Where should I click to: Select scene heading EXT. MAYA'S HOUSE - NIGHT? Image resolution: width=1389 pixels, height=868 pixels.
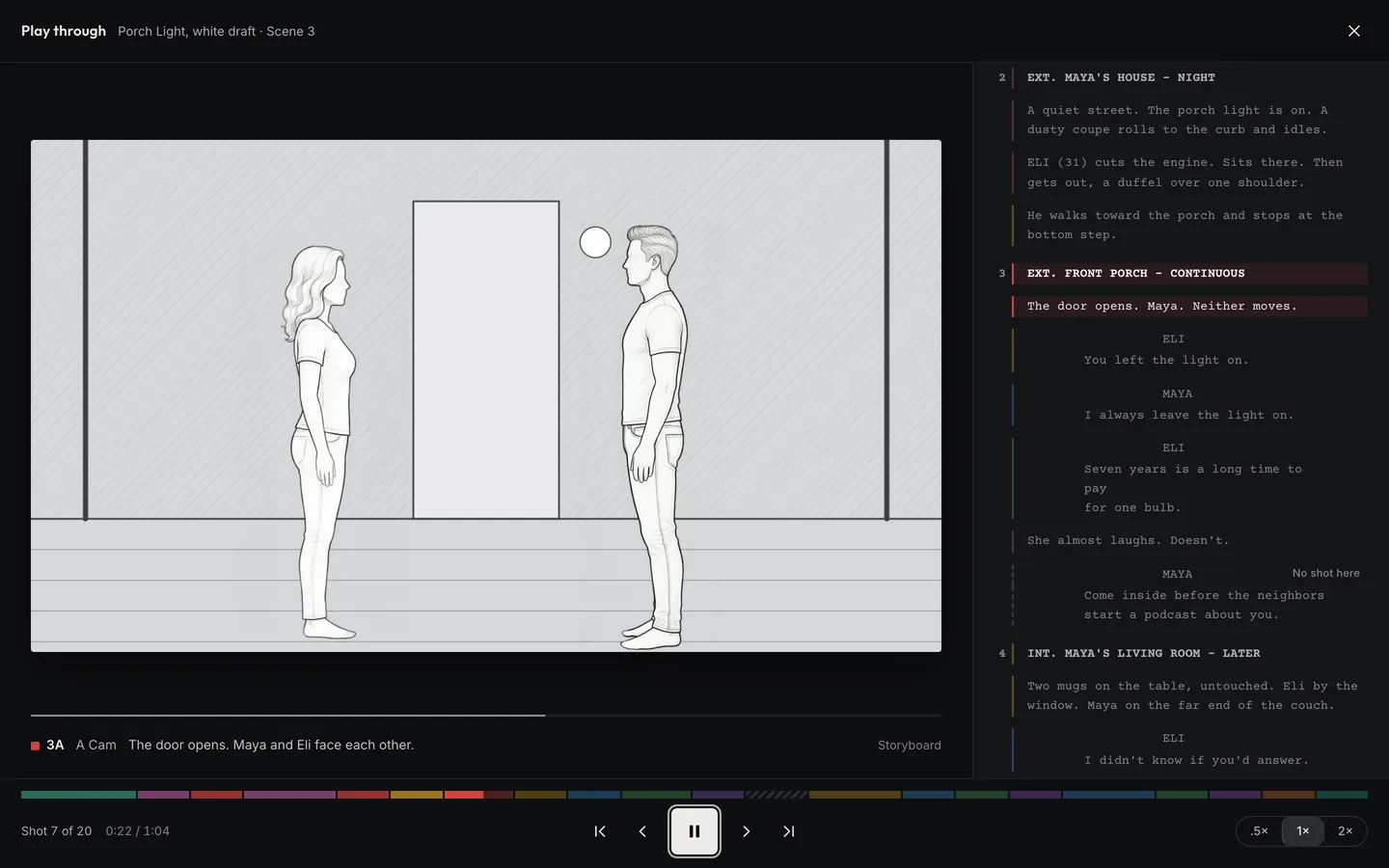(x=1189, y=77)
